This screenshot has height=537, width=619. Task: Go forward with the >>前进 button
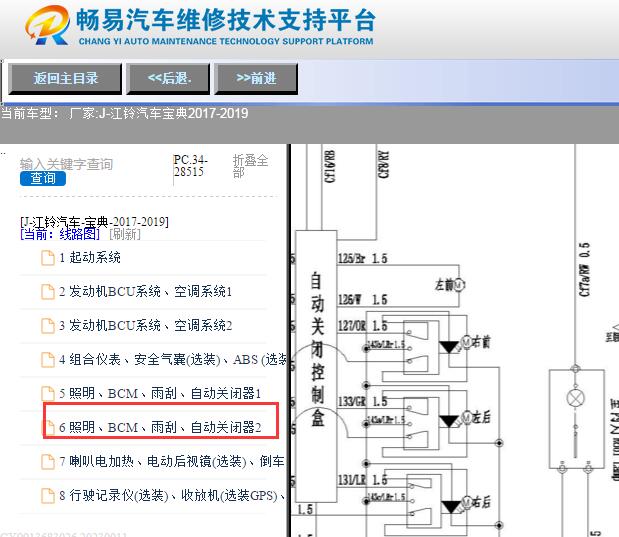point(256,79)
